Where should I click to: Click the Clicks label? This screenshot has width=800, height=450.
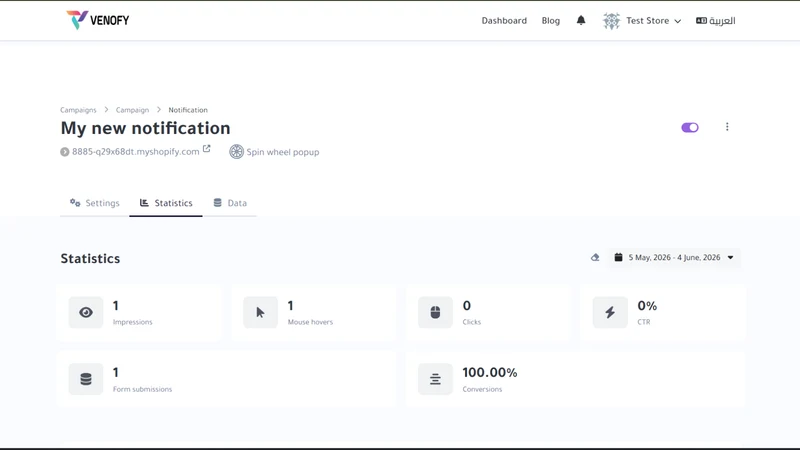(471, 322)
